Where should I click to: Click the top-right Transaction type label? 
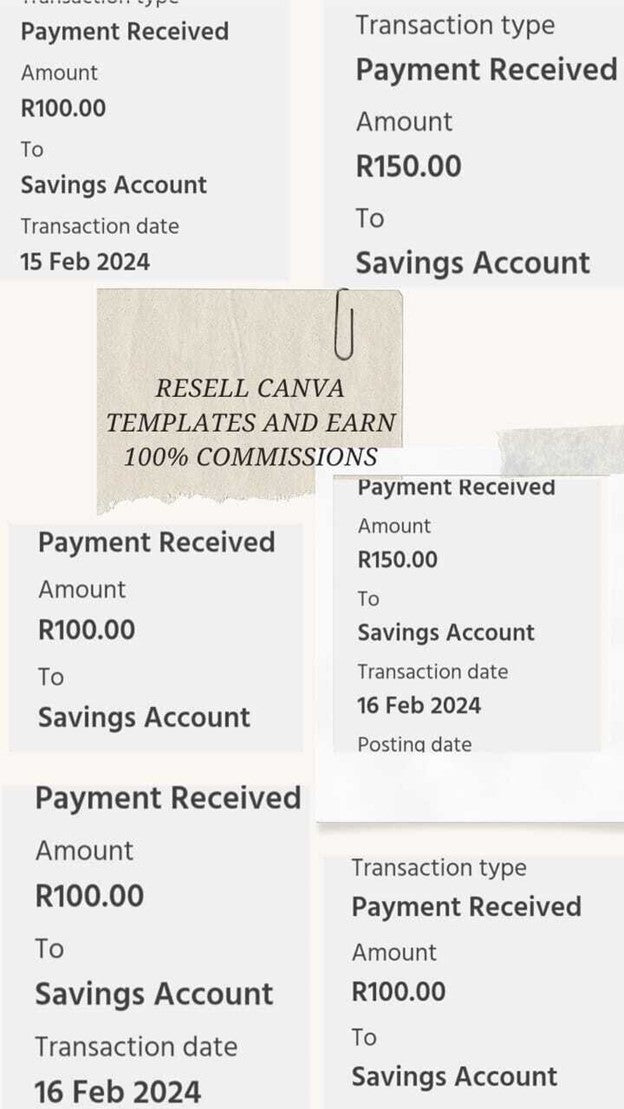click(455, 25)
